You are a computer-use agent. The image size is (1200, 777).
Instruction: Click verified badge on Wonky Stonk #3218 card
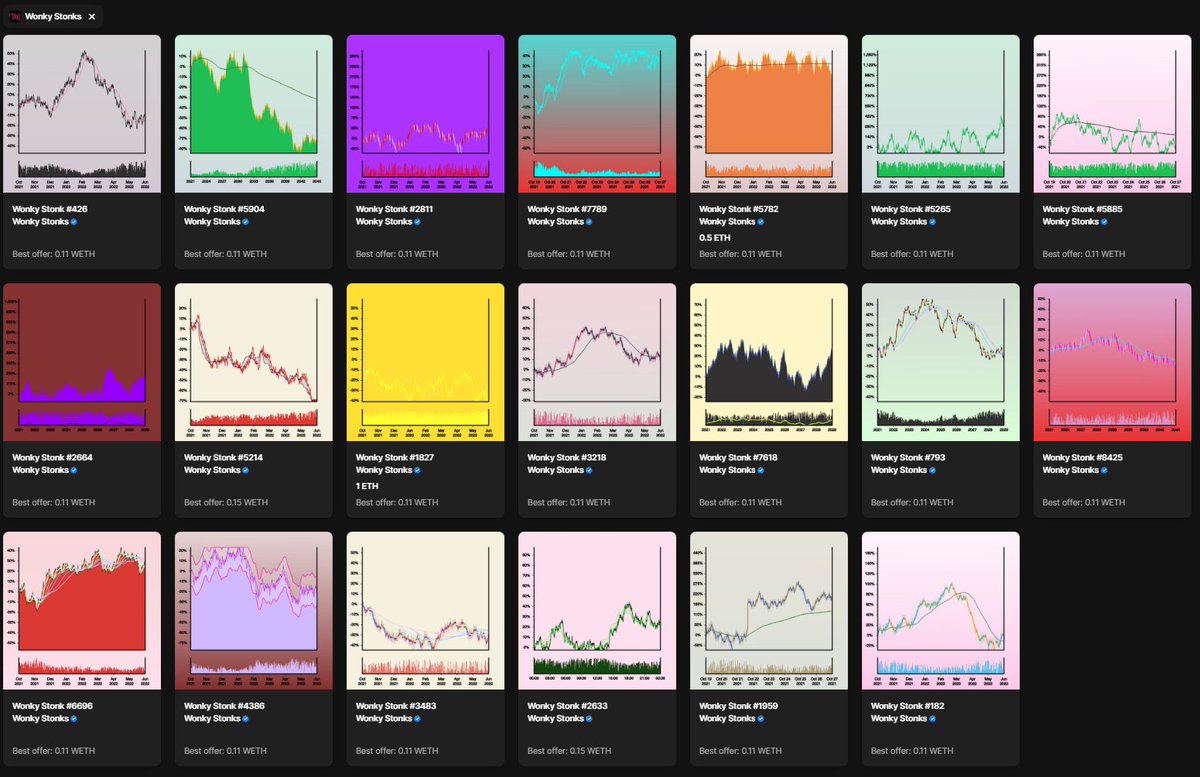pyautogui.click(x=589, y=470)
